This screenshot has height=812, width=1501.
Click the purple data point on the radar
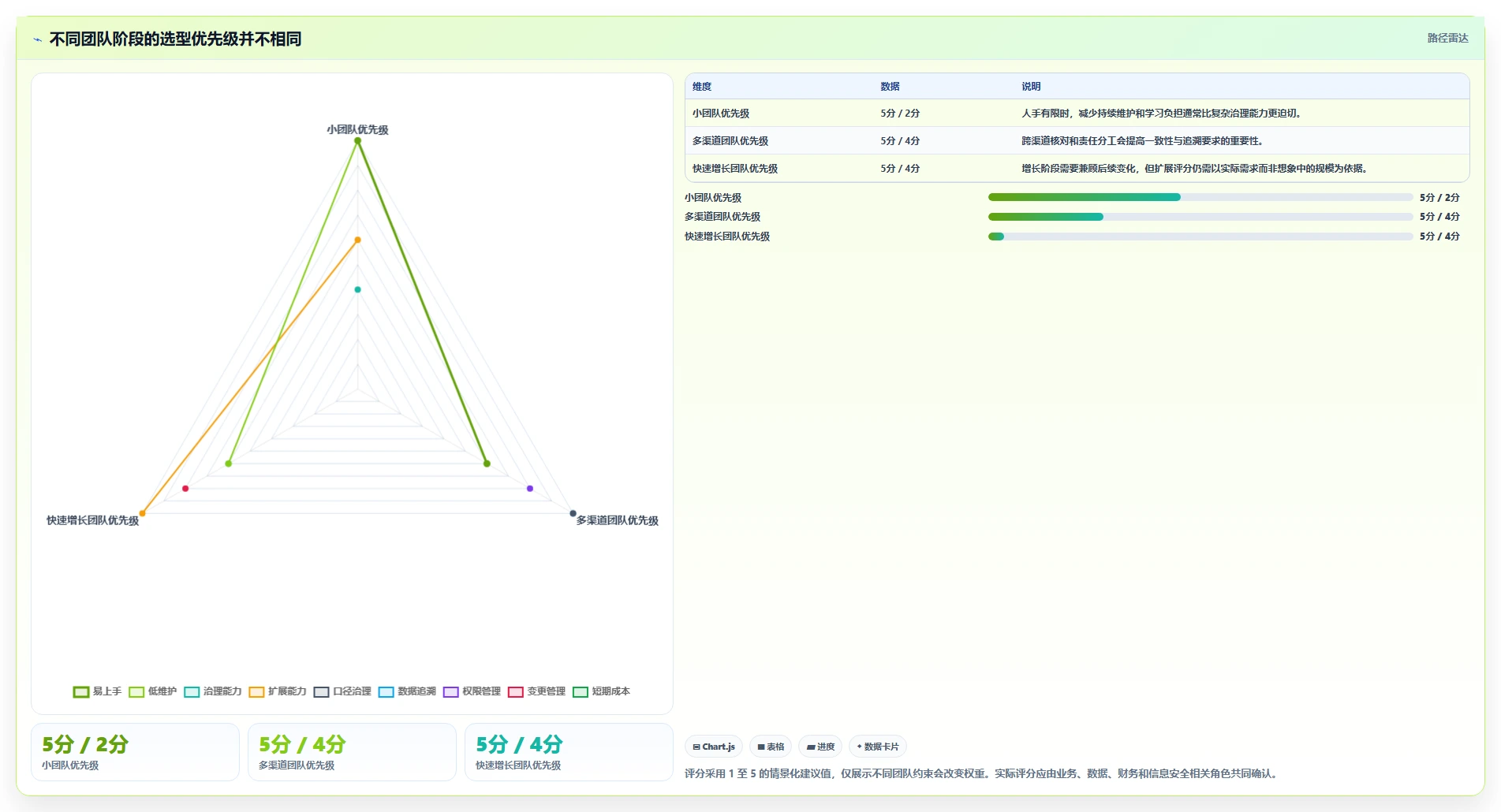pos(530,489)
